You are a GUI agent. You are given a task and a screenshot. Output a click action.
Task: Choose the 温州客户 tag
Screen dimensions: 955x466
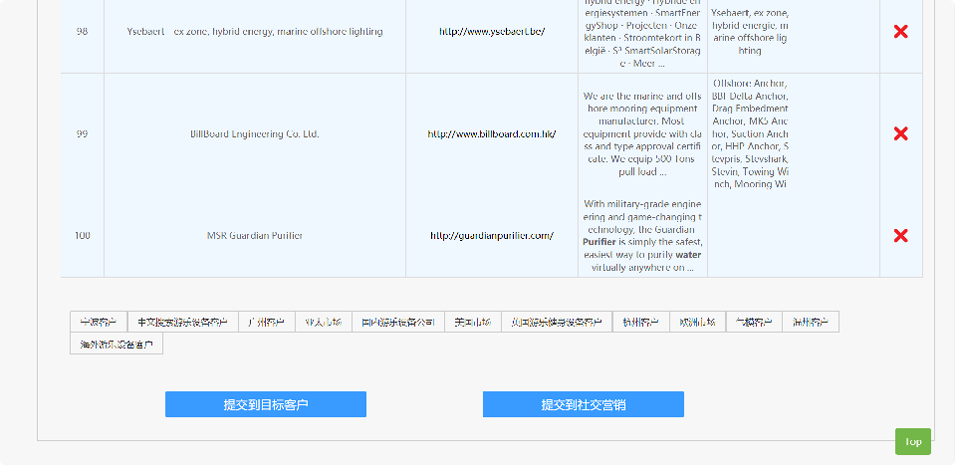pos(811,322)
